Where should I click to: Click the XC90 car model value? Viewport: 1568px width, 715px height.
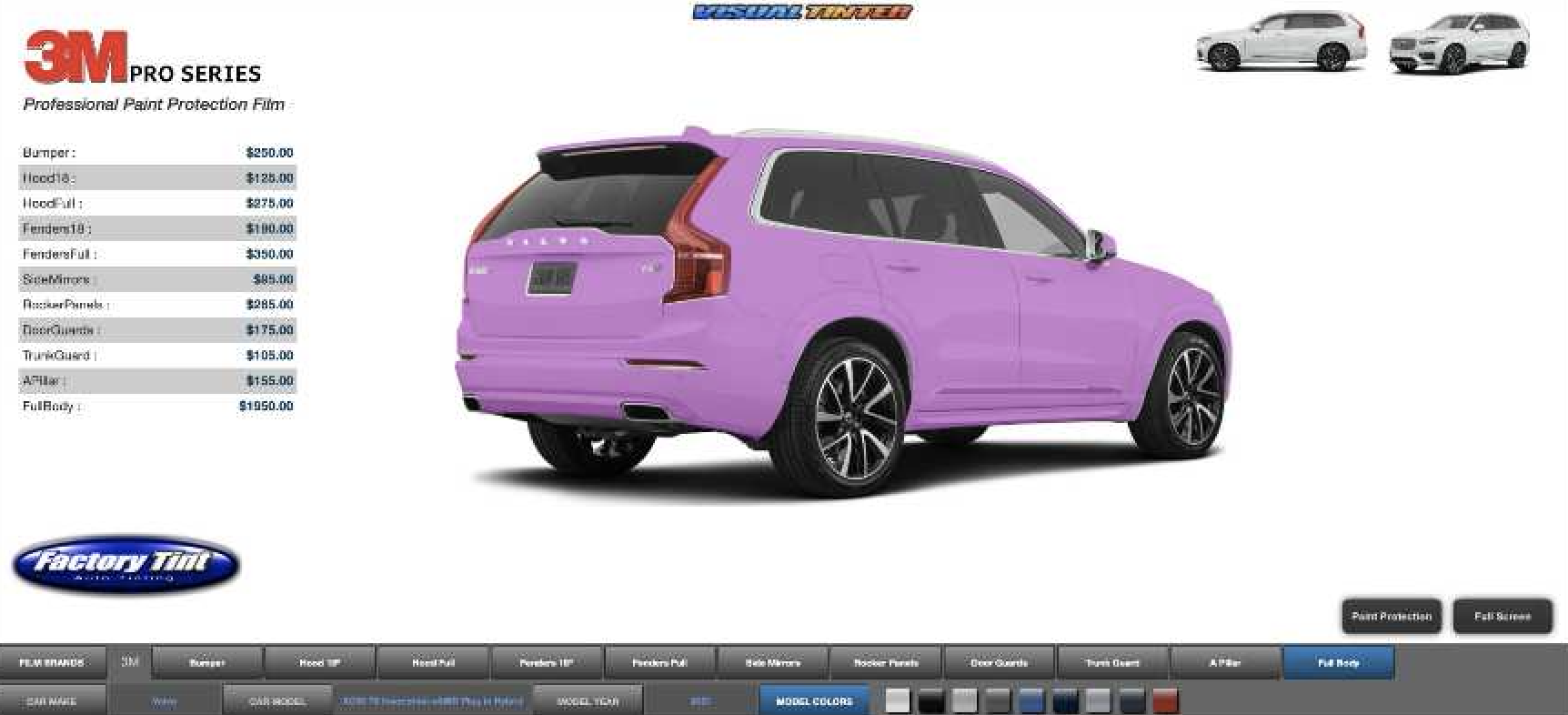(432, 701)
